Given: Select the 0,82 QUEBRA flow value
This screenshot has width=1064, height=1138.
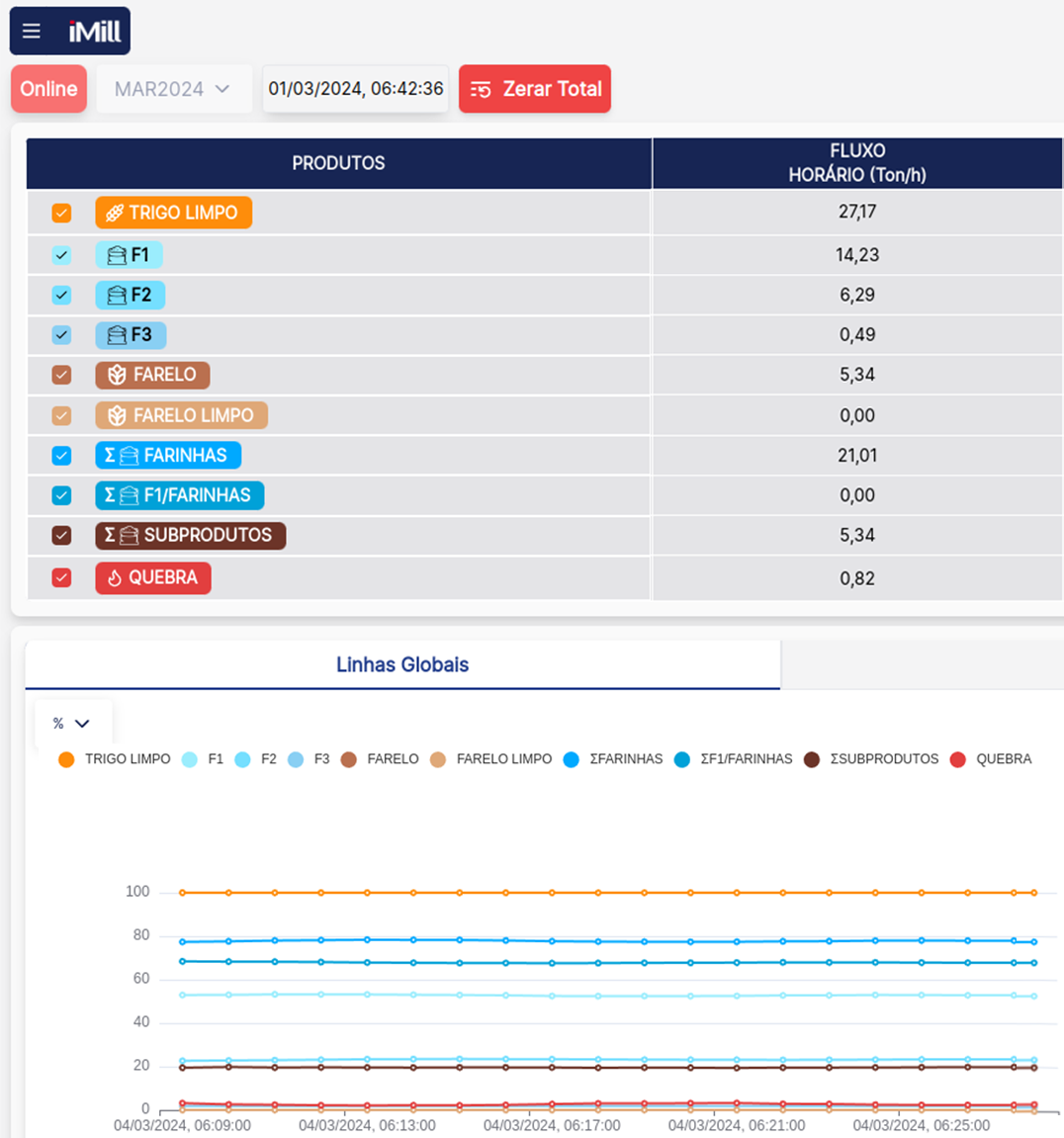Looking at the screenshot, I should pyautogui.click(x=857, y=579).
